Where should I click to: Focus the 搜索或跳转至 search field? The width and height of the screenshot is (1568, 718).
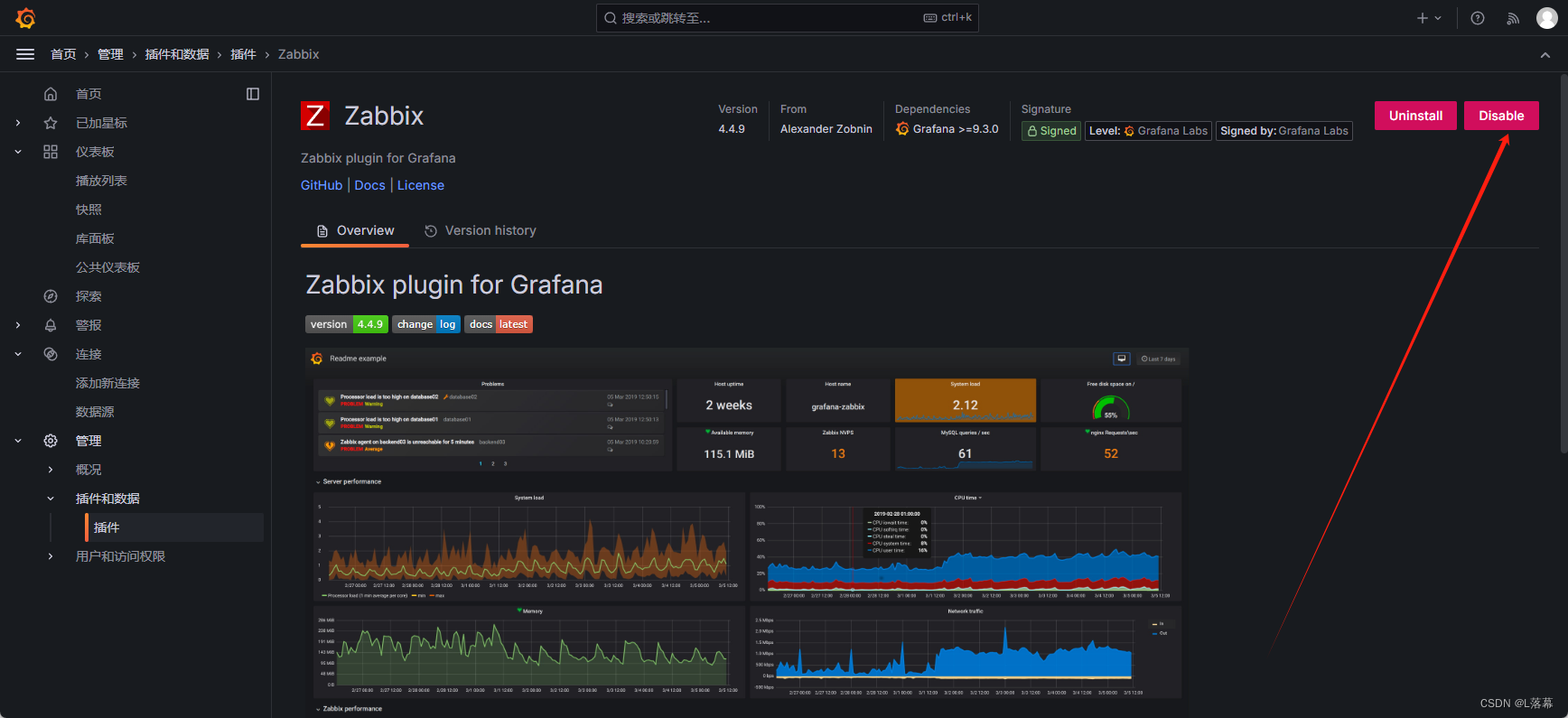pyautogui.click(x=787, y=18)
